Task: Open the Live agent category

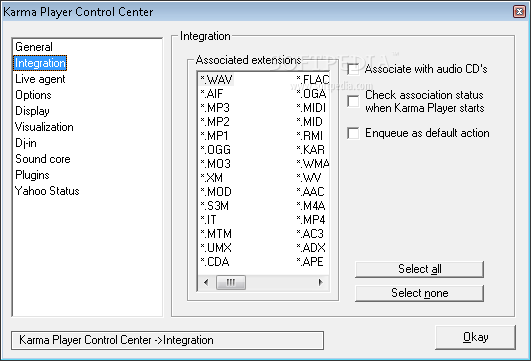Action: click(x=40, y=79)
